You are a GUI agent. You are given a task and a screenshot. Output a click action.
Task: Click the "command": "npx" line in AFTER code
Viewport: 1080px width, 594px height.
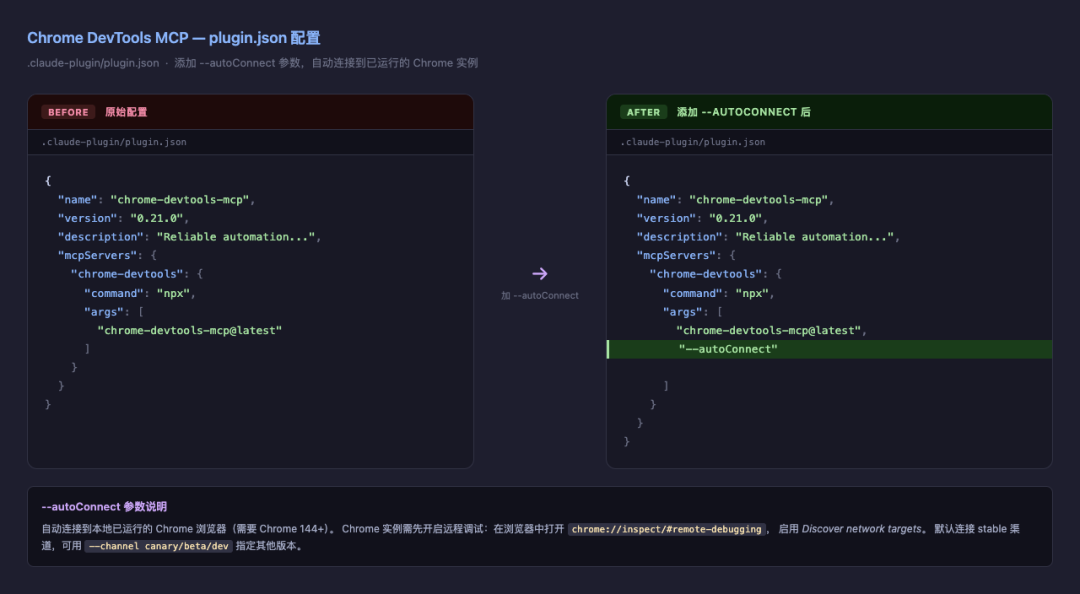pos(719,294)
